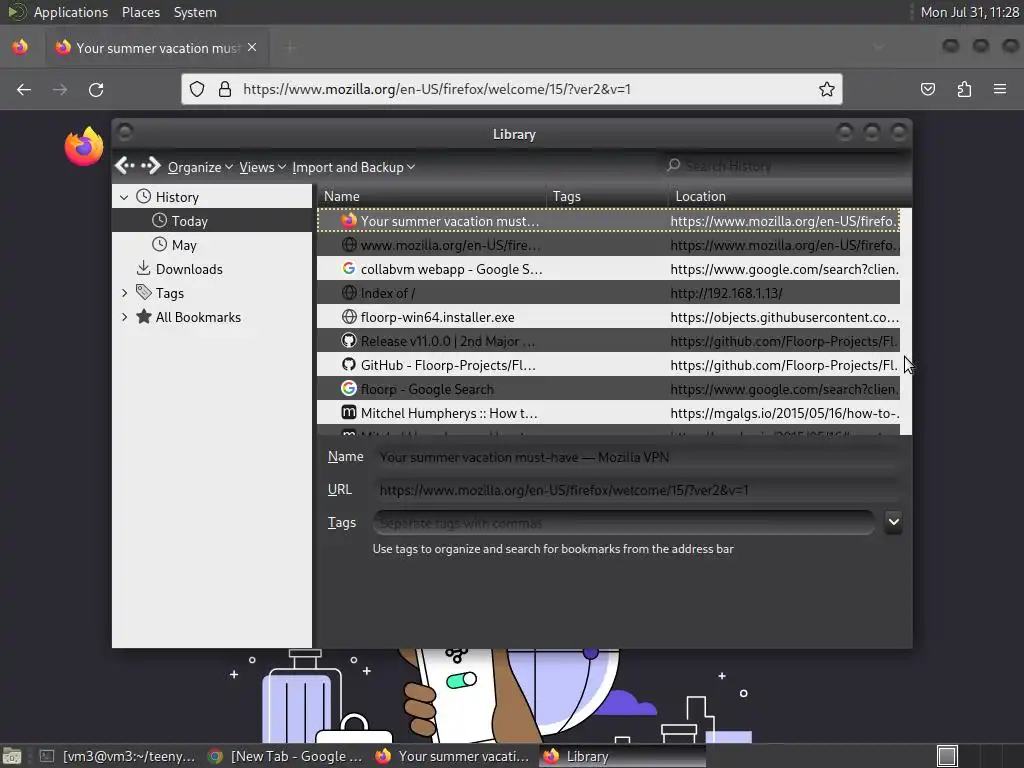Screen dimensions: 1024x768
Task: Open the Firefox hamburger application menu
Action: pyautogui.click(x=1000, y=89)
